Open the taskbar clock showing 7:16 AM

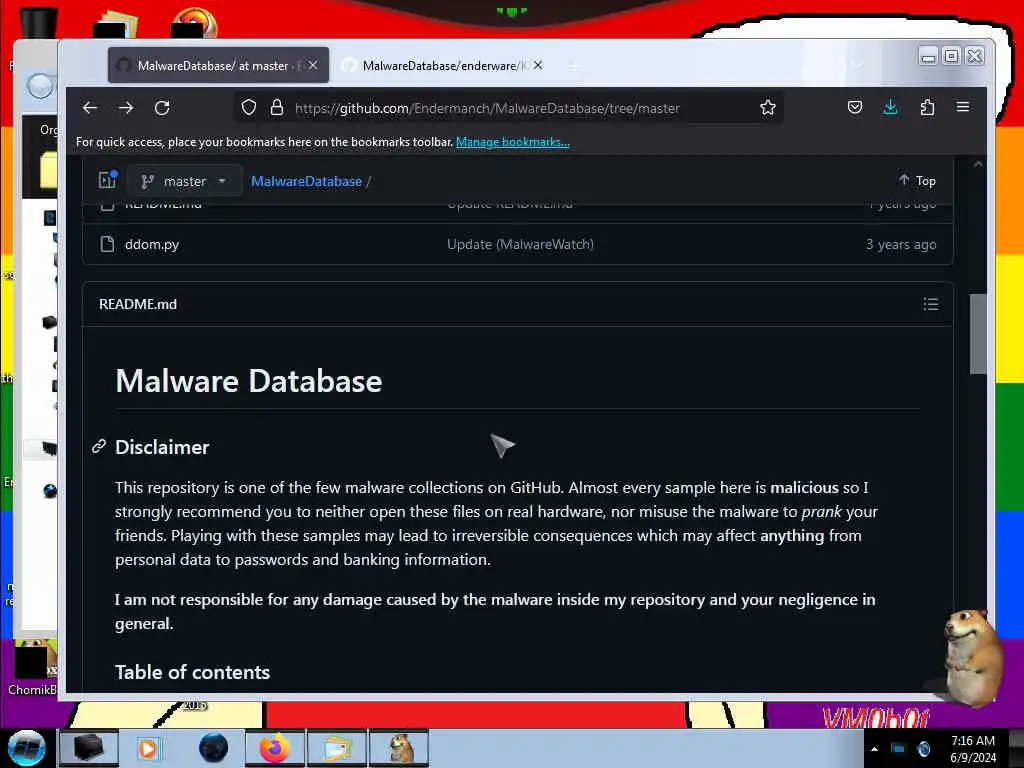tap(973, 749)
